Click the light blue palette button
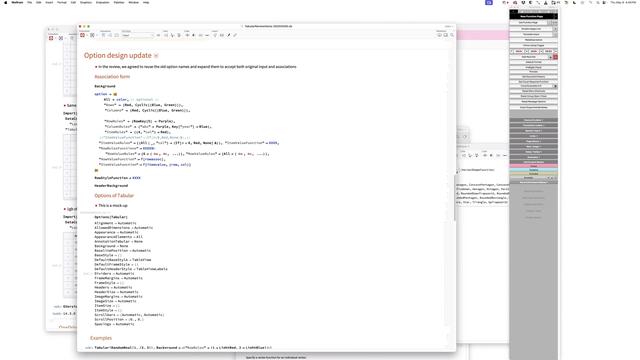640x360 pixels. pos(533,170)
